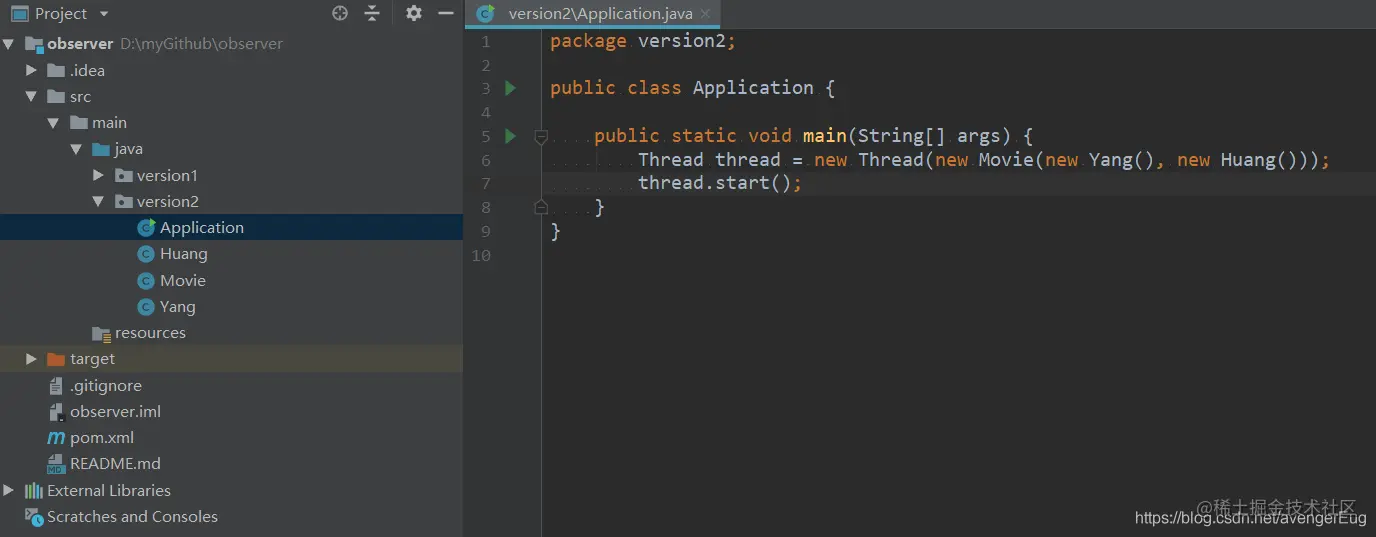Close the version2\Application.java tab

705,14
